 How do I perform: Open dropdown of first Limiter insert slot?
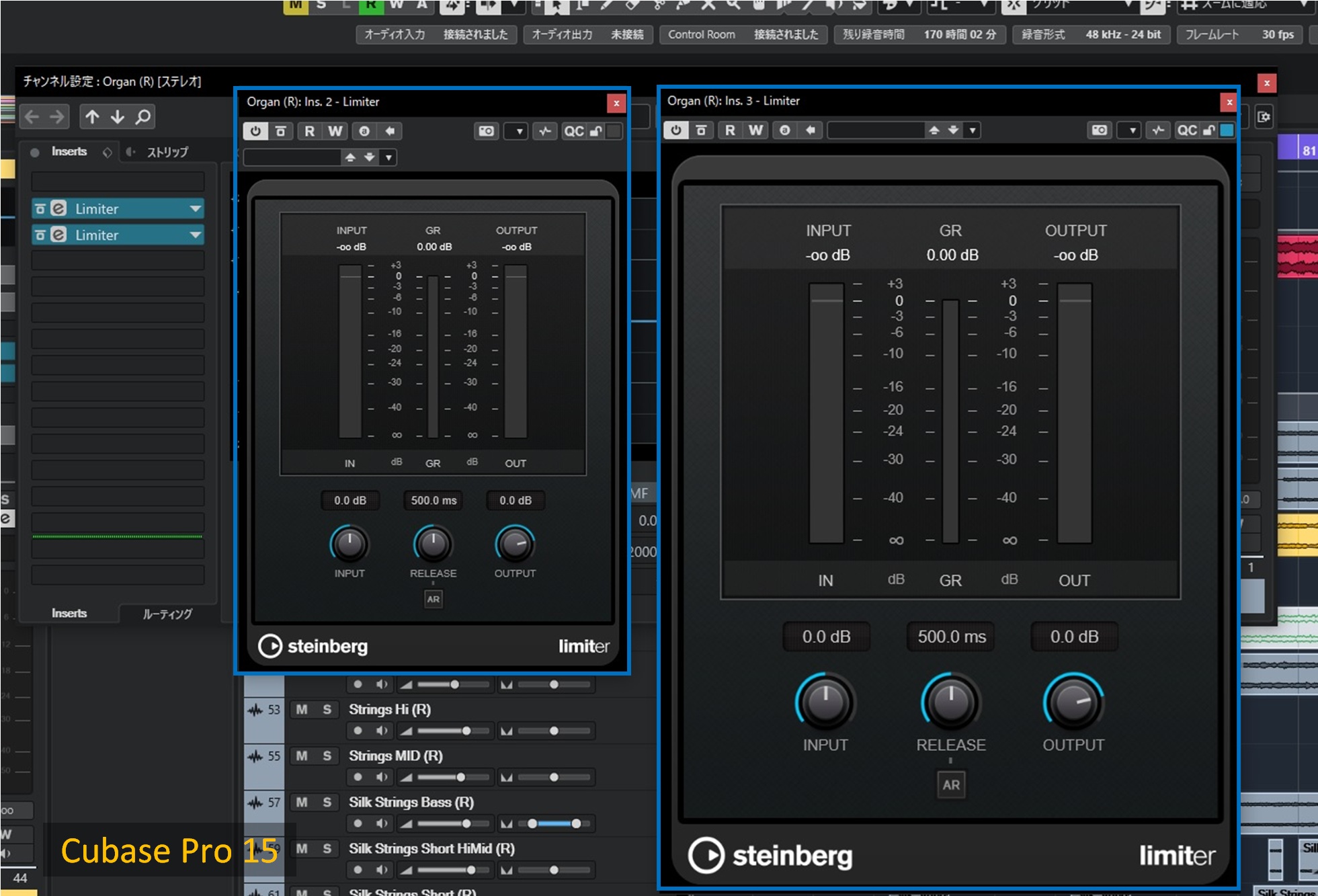pos(195,208)
